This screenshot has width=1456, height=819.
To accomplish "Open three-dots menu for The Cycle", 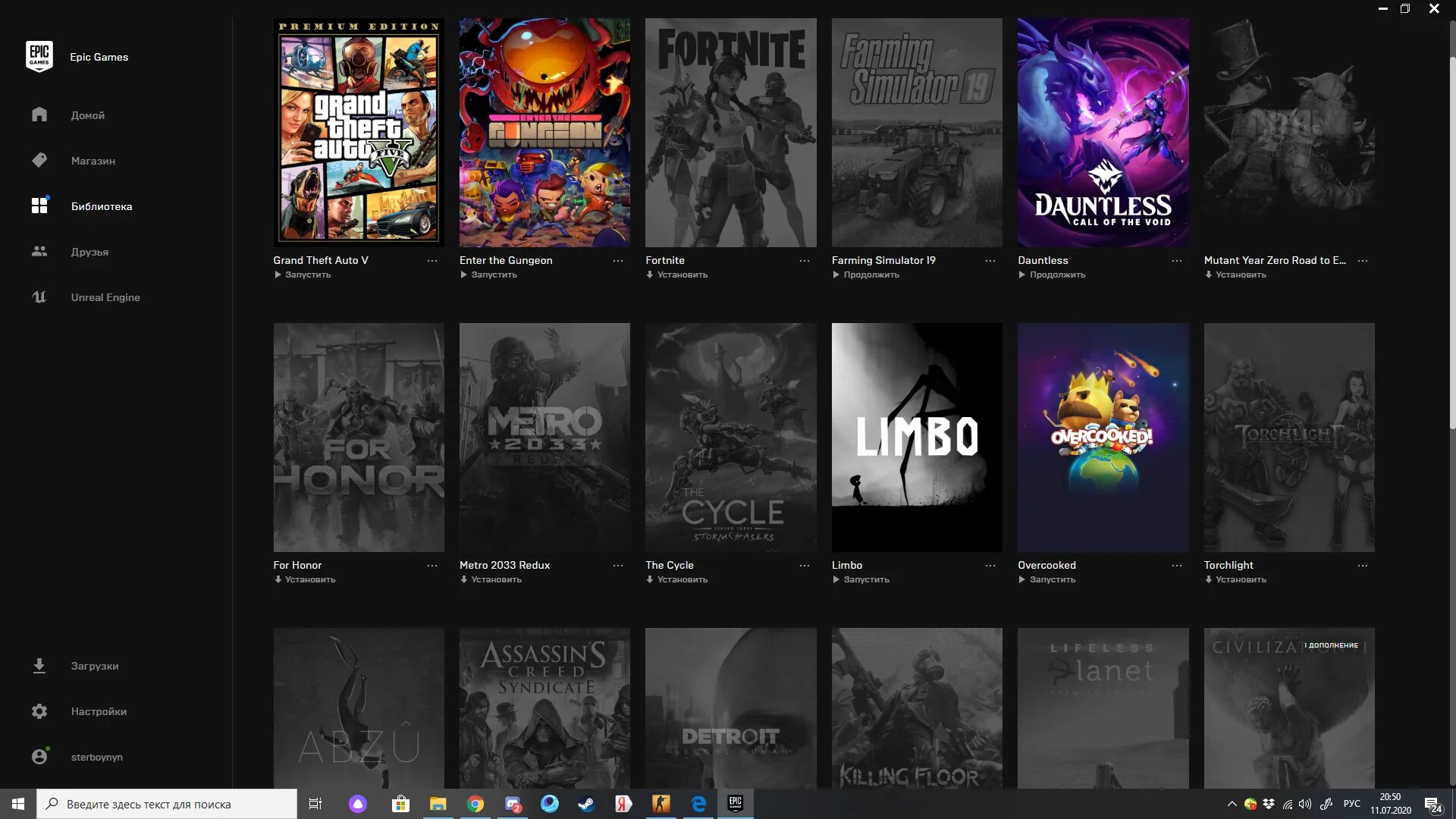I will [805, 566].
